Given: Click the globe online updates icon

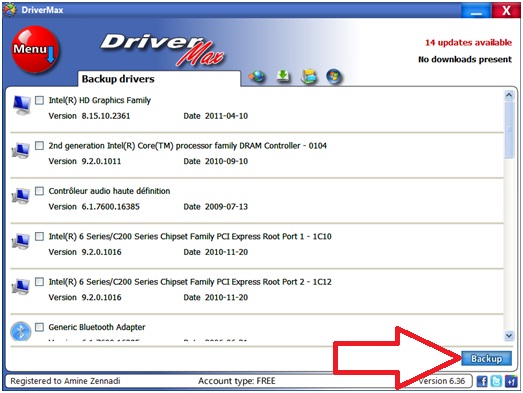Looking at the screenshot, I should 257,76.
